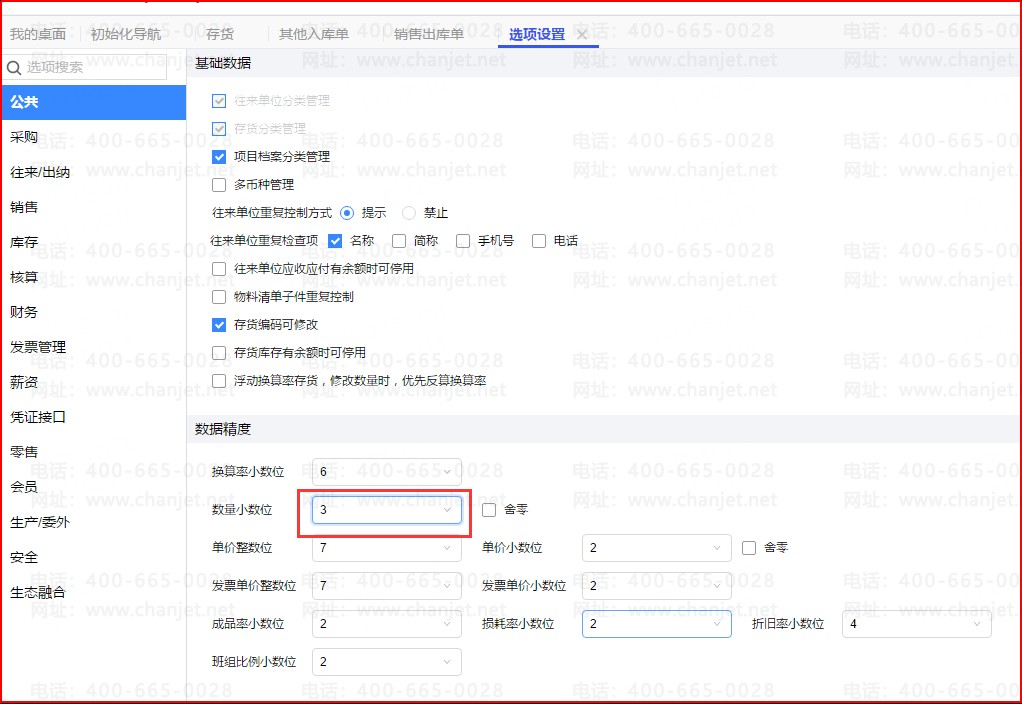The width and height of the screenshot is (1022, 704).
Task: Check 舍零 next to 数量小数位
Action: (489, 510)
